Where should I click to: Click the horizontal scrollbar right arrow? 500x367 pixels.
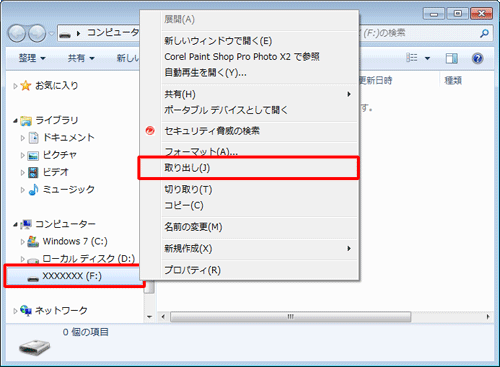pos(488,317)
